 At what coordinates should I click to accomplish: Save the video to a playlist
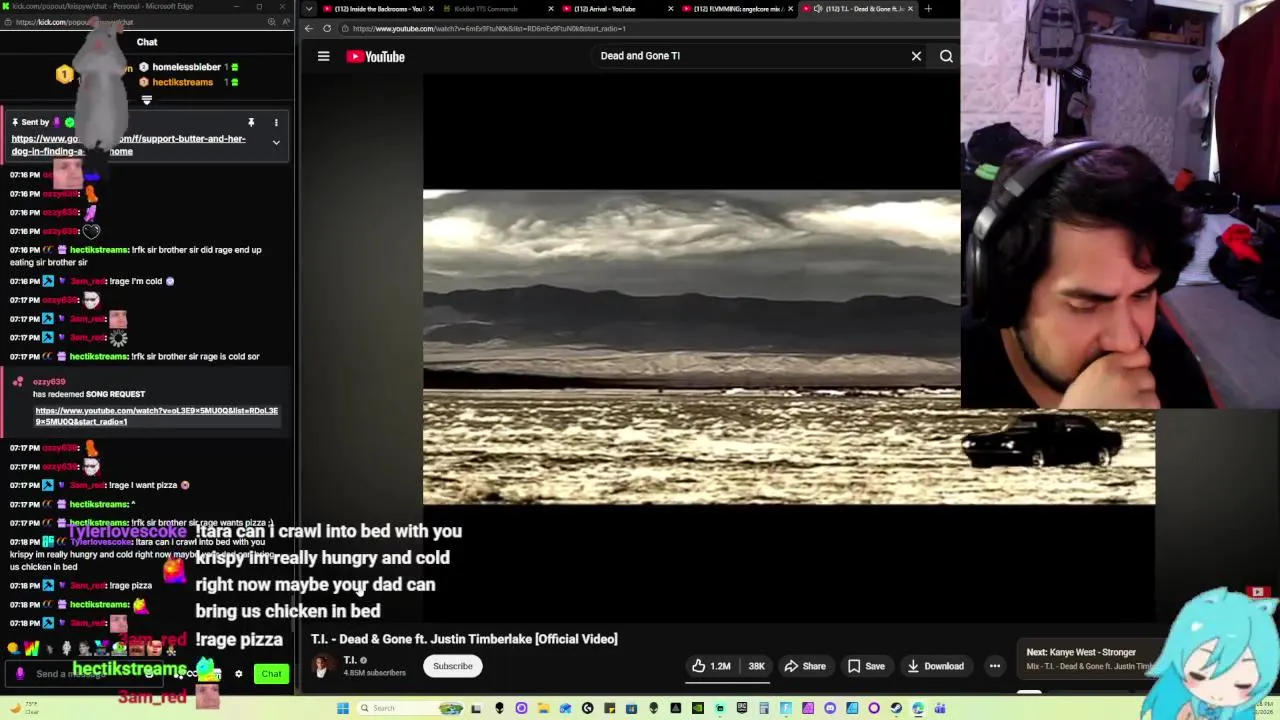[866, 666]
